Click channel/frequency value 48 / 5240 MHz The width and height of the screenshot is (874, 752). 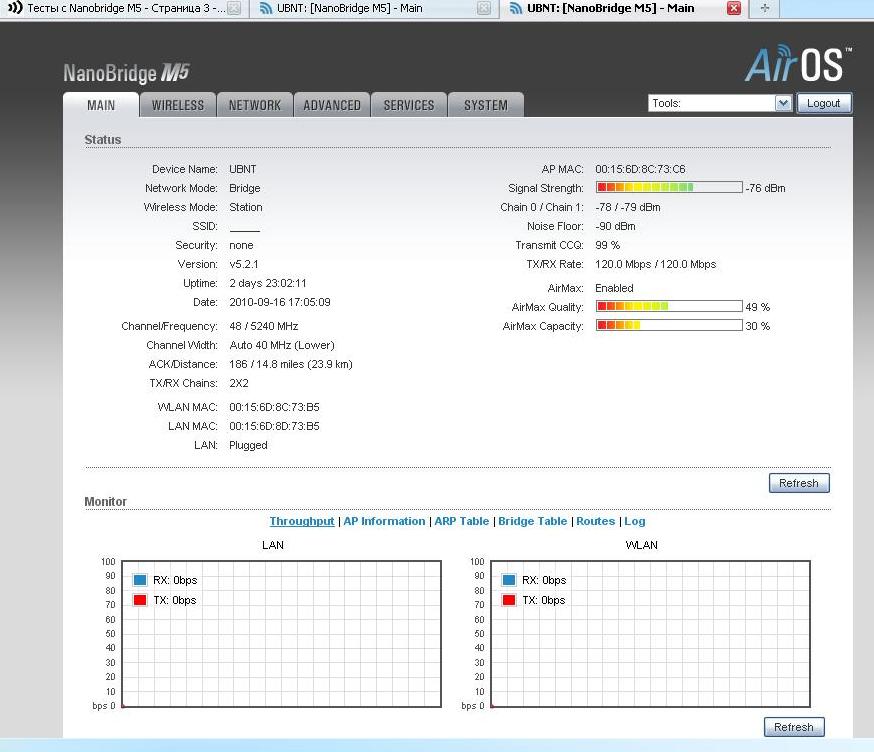point(264,326)
